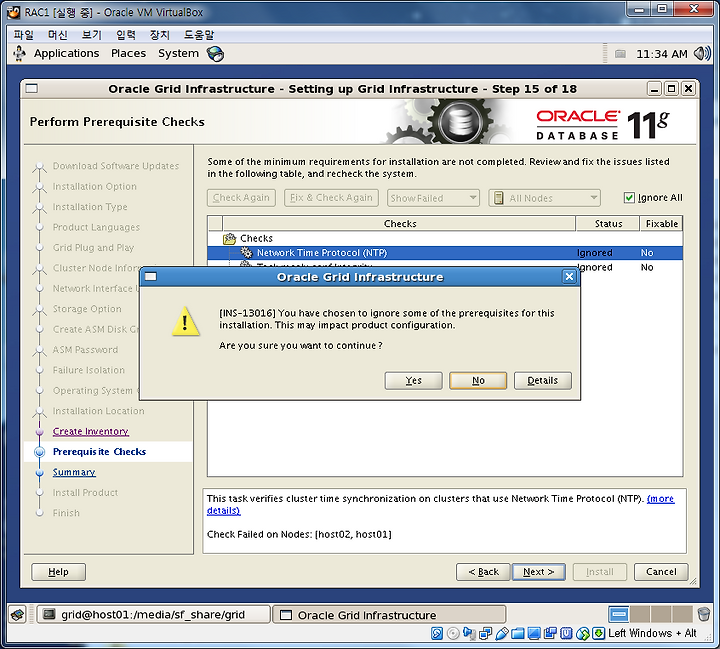Select the first workspace in the switcher
The image size is (720, 649).
tap(619, 614)
